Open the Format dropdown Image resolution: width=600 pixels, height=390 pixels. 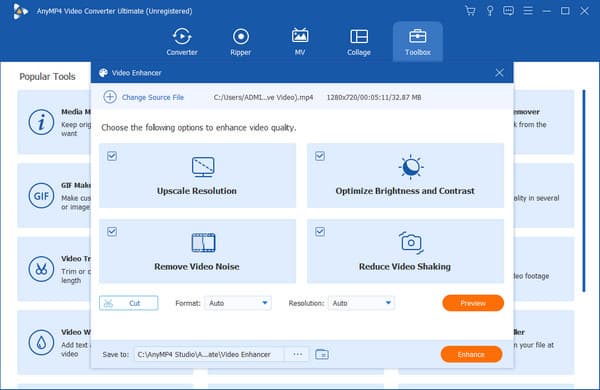[238, 303]
